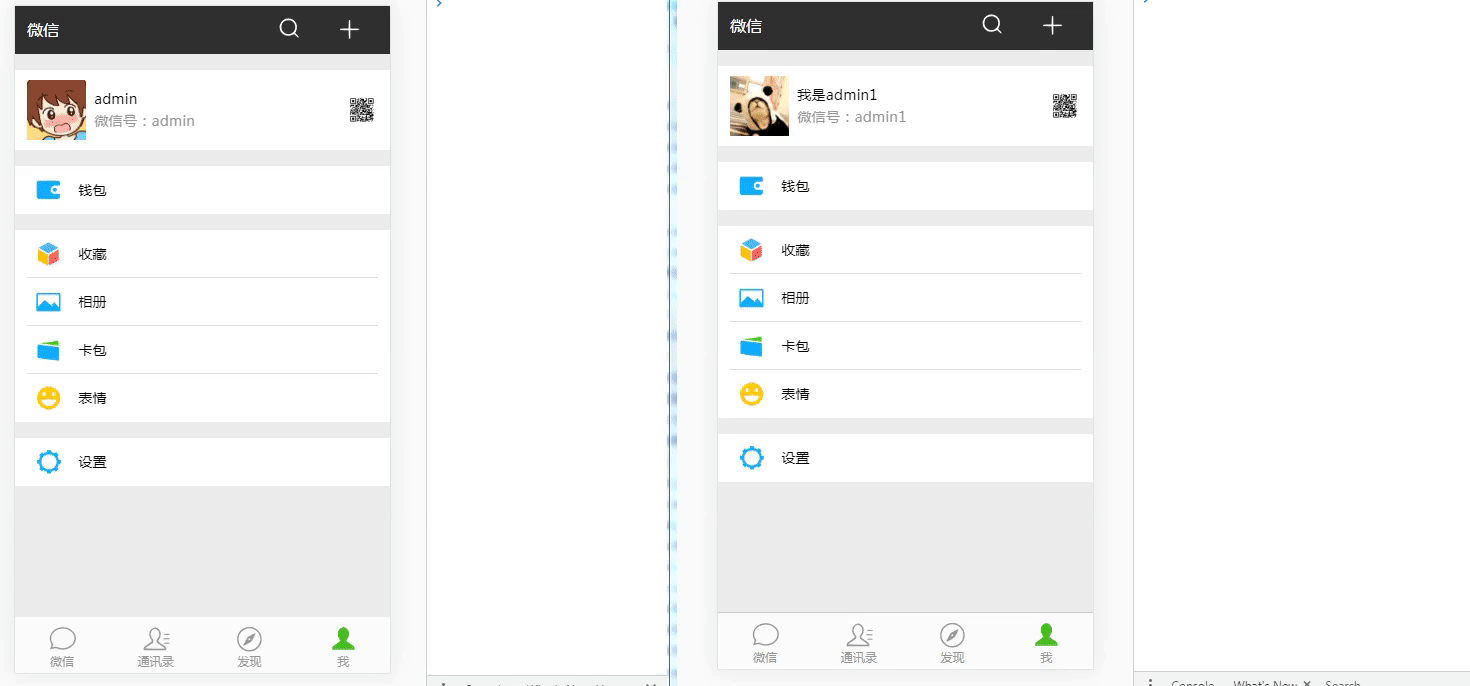The width and height of the screenshot is (1470, 686).
Task: Open 钱包 label in admin window
Action: [93, 190]
